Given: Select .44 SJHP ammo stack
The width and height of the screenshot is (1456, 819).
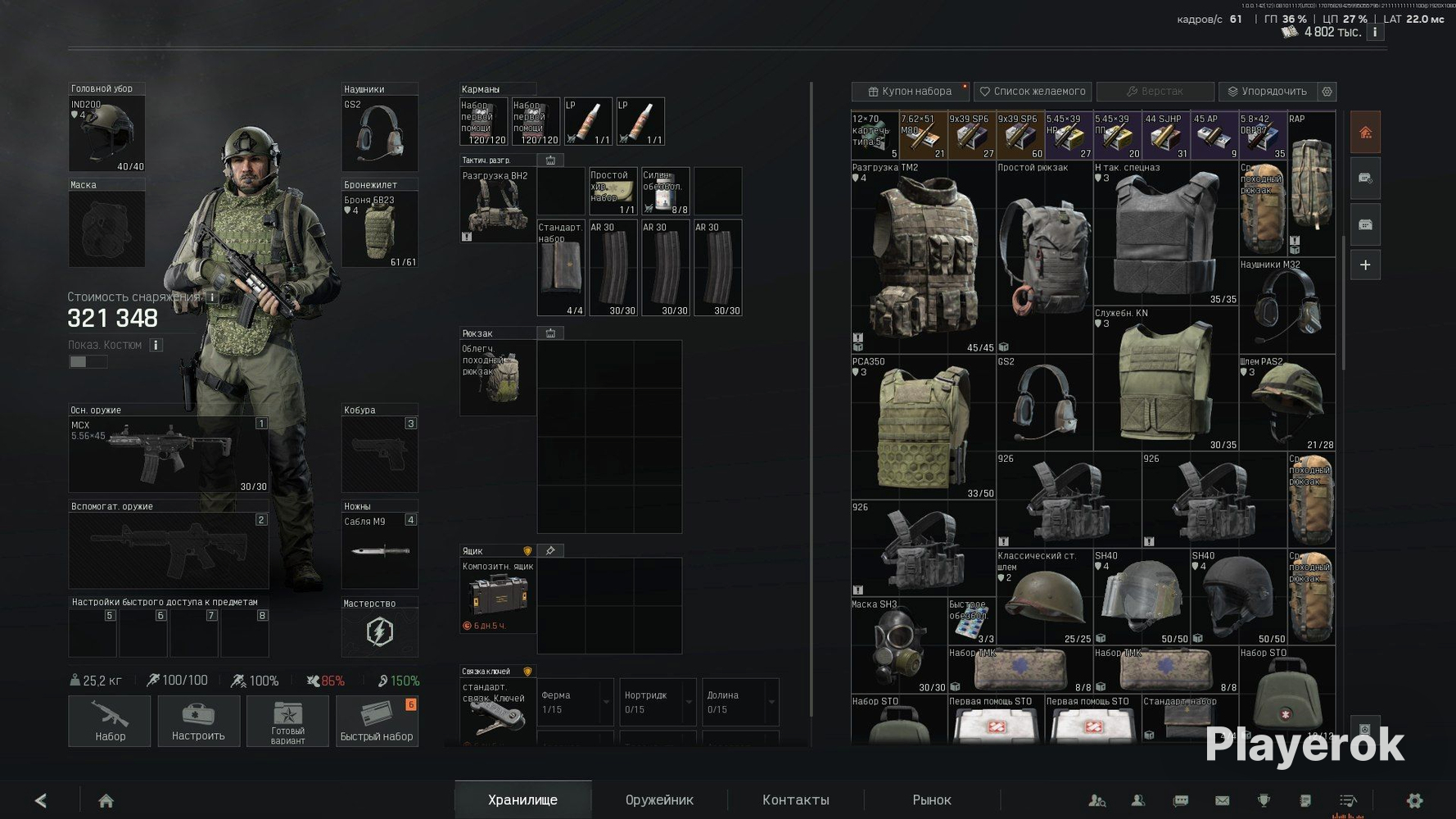Looking at the screenshot, I should [1166, 136].
